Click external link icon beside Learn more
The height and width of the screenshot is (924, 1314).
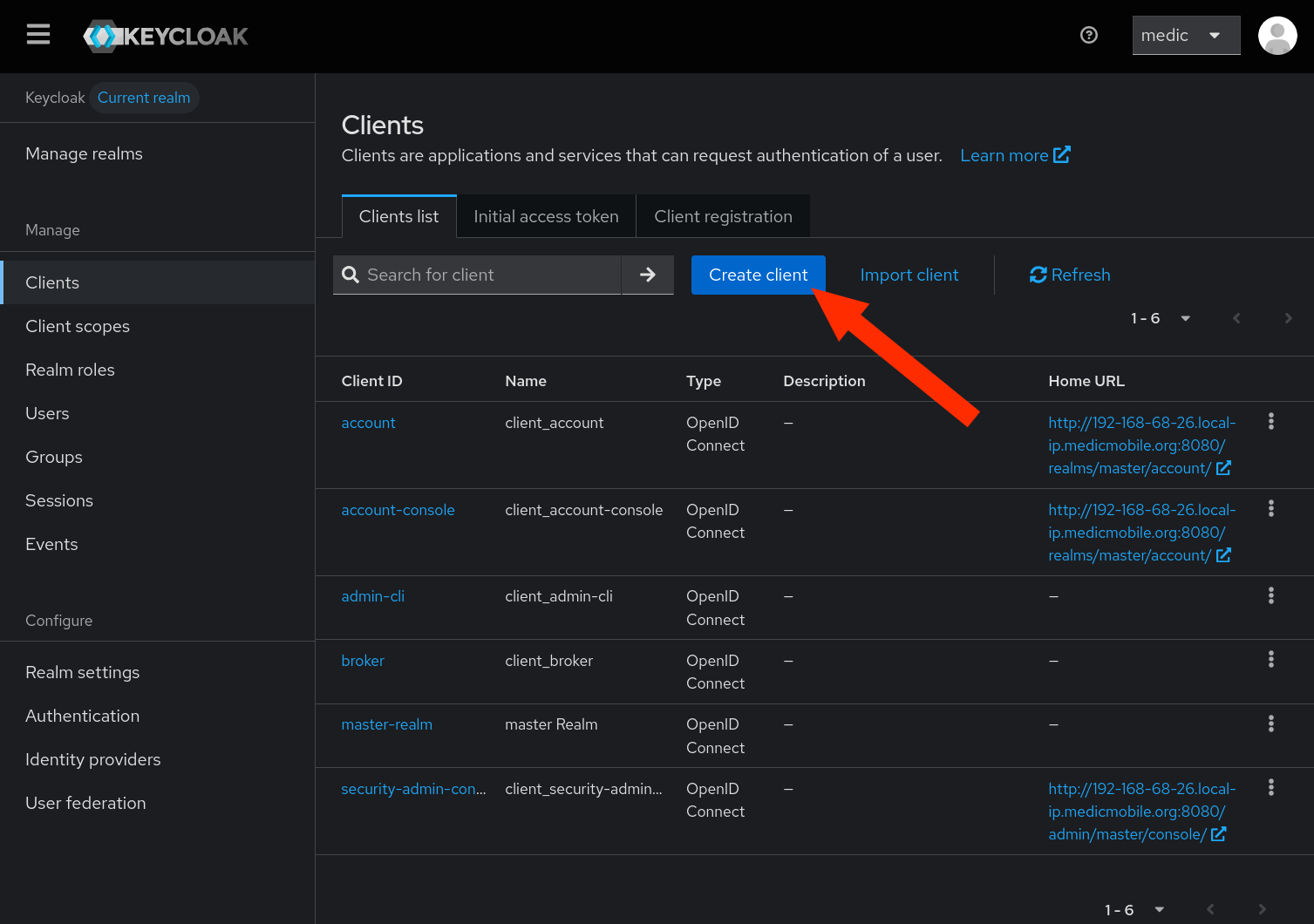tap(1062, 155)
